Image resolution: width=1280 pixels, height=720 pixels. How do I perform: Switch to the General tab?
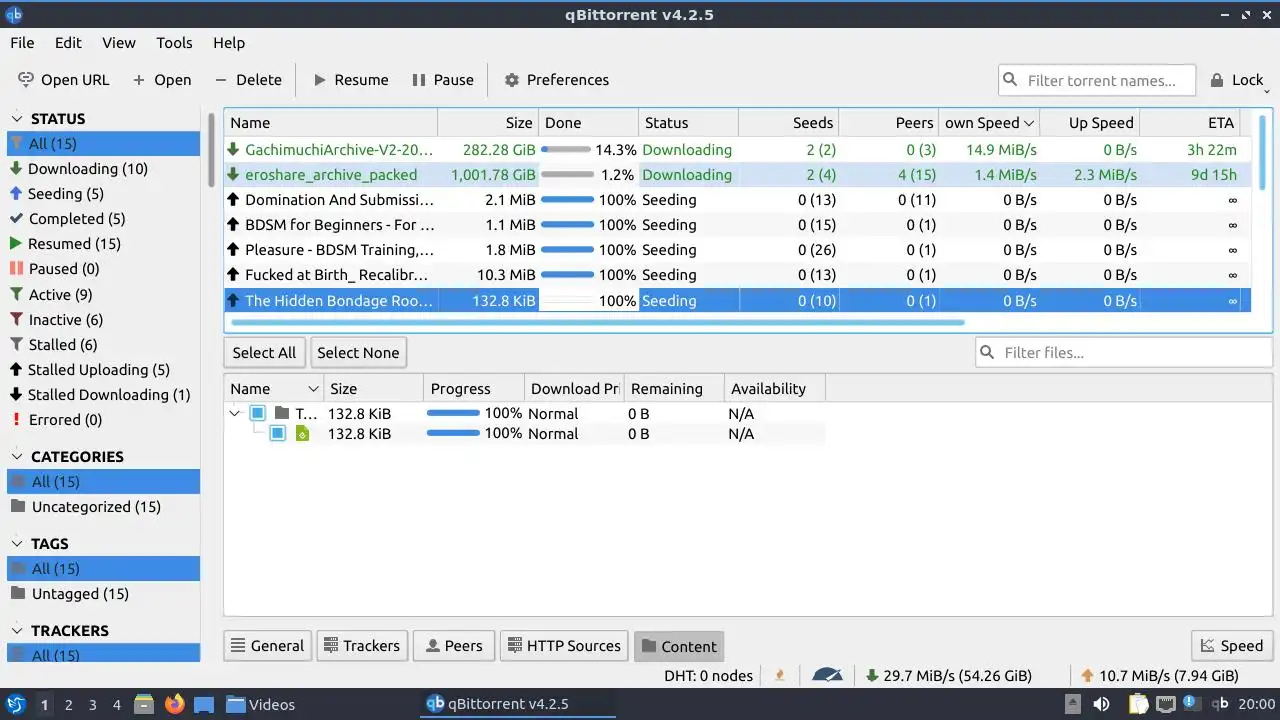tap(267, 646)
